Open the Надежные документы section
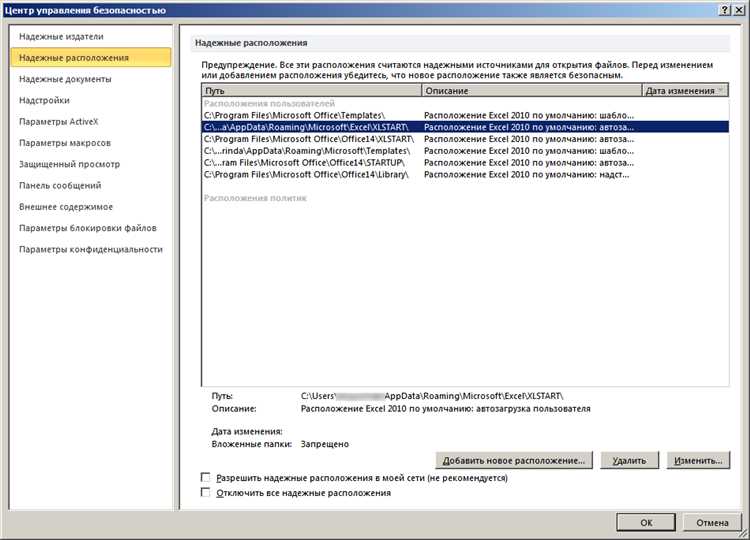 (x=90, y=79)
